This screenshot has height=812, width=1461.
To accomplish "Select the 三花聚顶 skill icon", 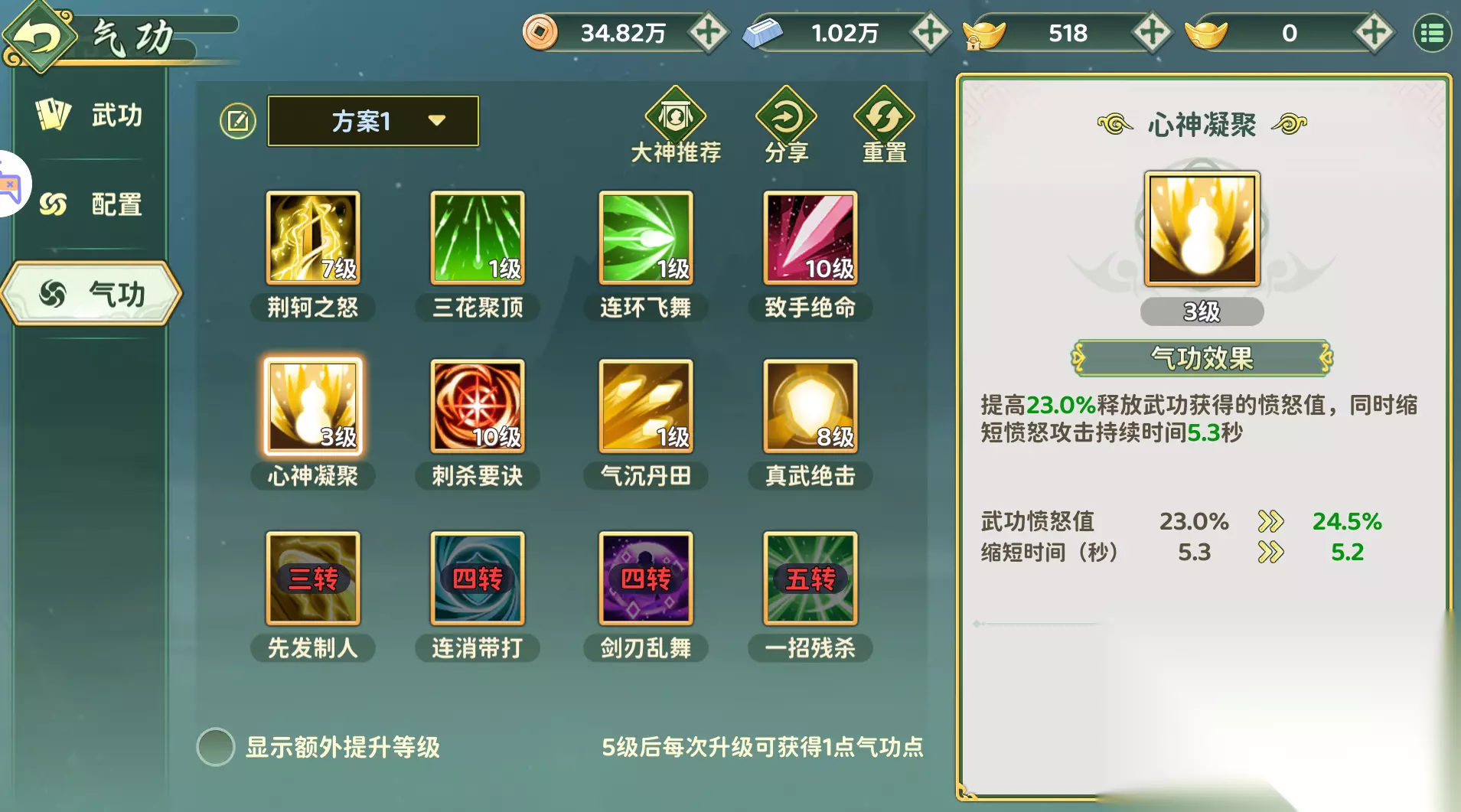I will click(x=478, y=238).
